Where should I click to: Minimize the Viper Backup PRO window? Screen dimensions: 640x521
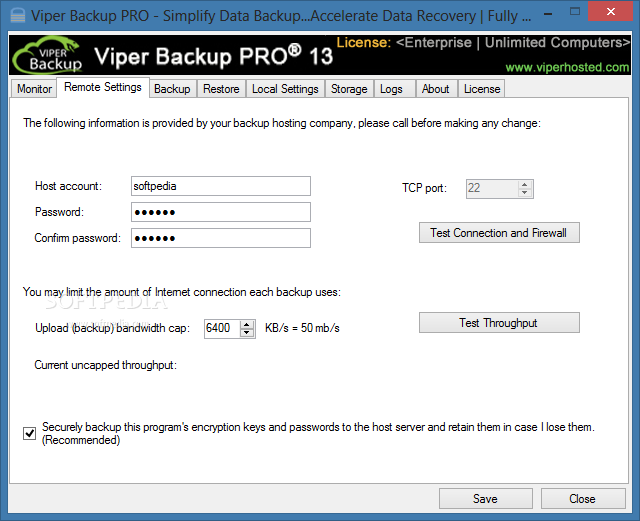coord(548,15)
